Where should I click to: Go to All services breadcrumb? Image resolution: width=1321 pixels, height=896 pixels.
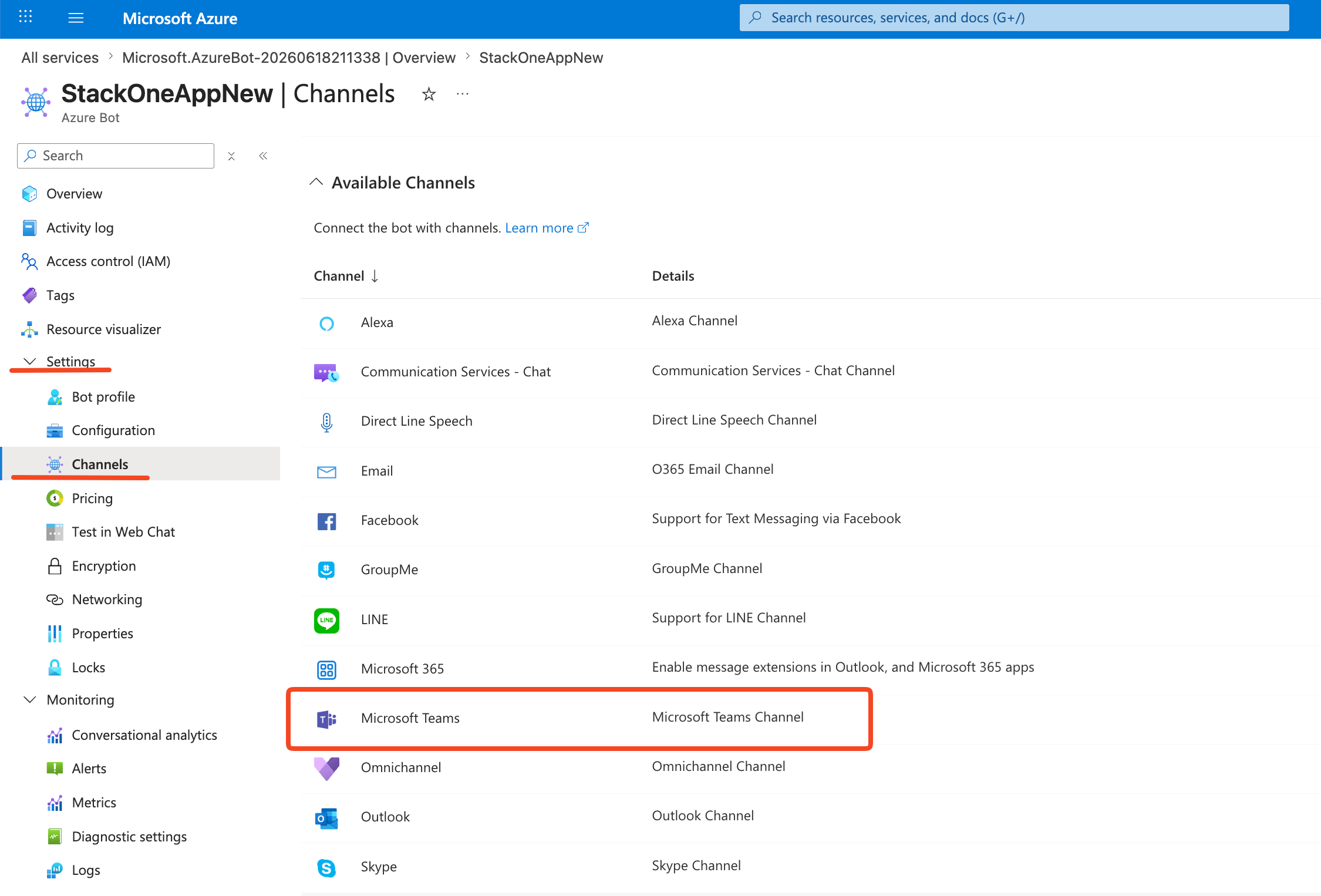(x=60, y=58)
